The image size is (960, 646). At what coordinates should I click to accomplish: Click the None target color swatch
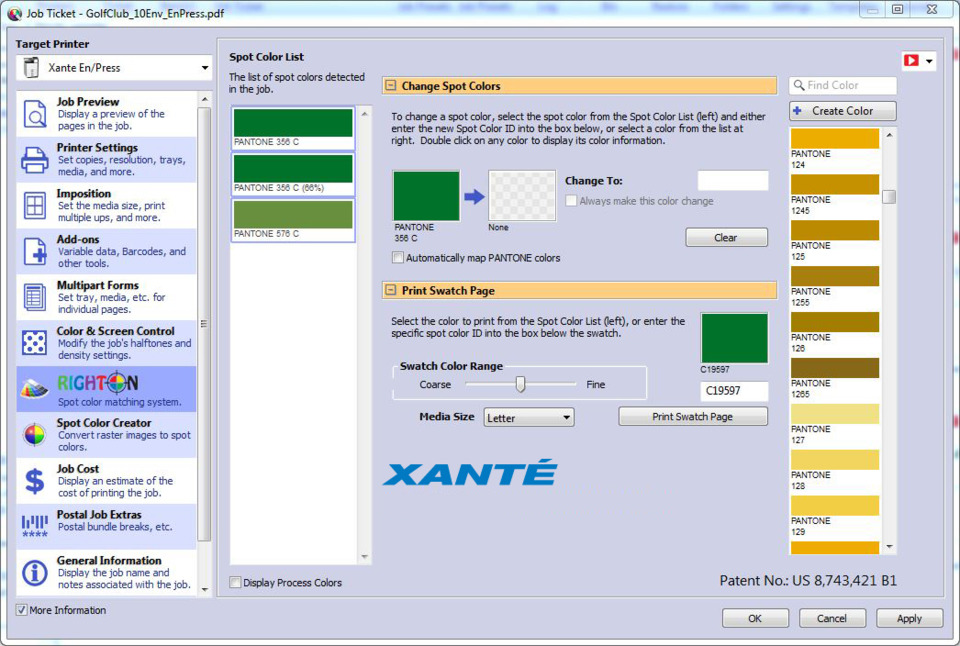click(522, 196)
